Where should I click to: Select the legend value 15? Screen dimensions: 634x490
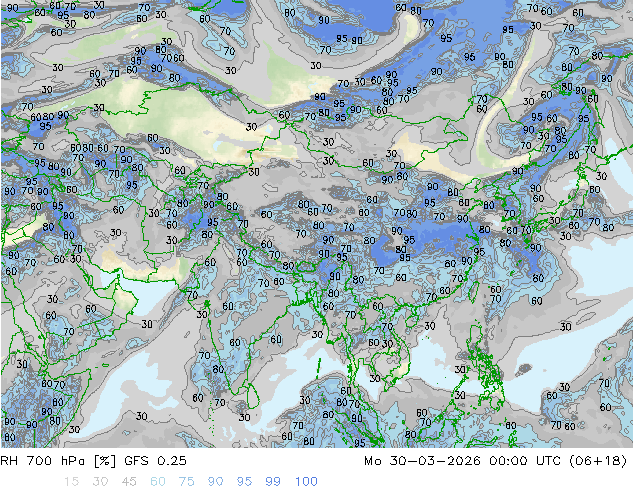tap(71, 482)
